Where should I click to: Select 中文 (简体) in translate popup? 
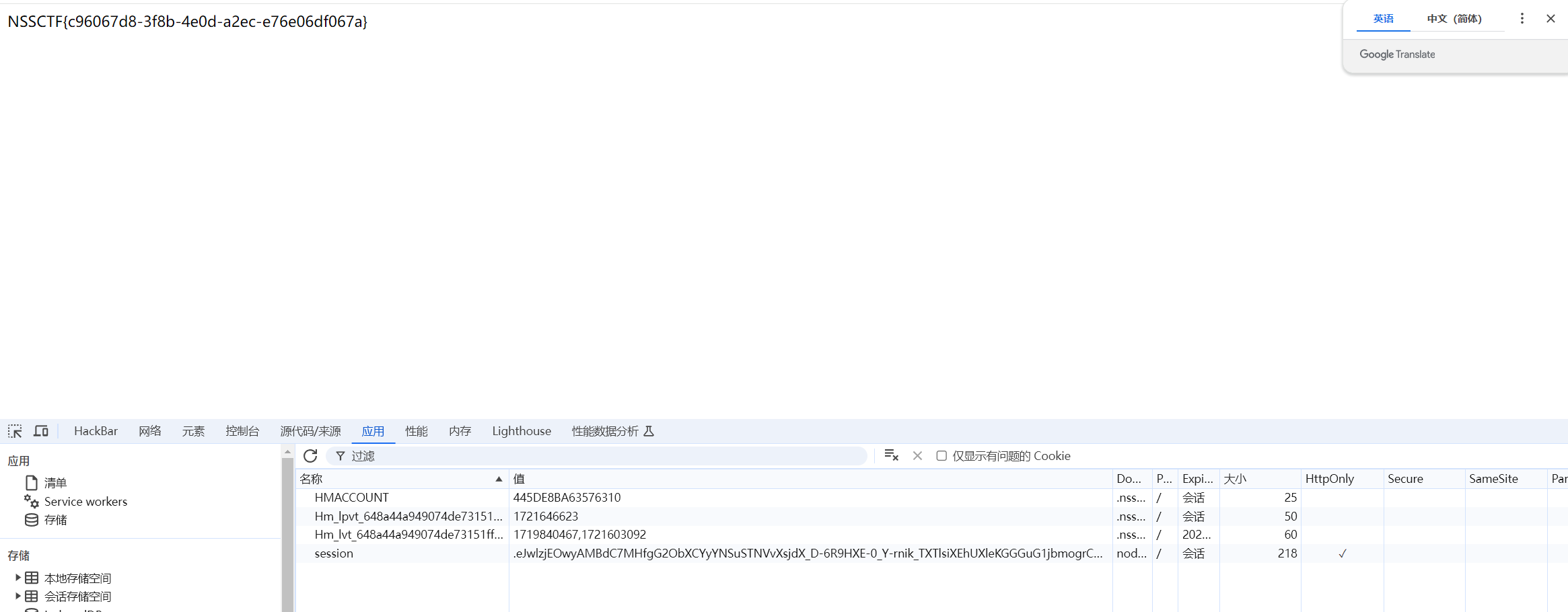tap(1454, 19)
